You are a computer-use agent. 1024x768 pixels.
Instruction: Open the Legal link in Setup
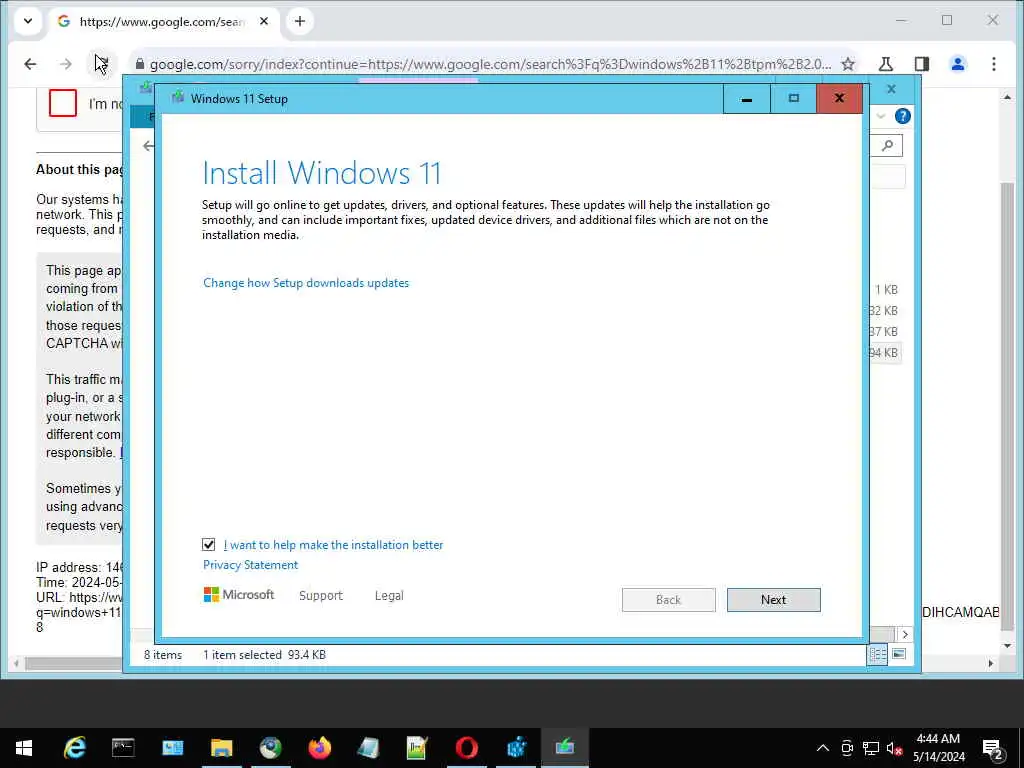coord(389,596)
